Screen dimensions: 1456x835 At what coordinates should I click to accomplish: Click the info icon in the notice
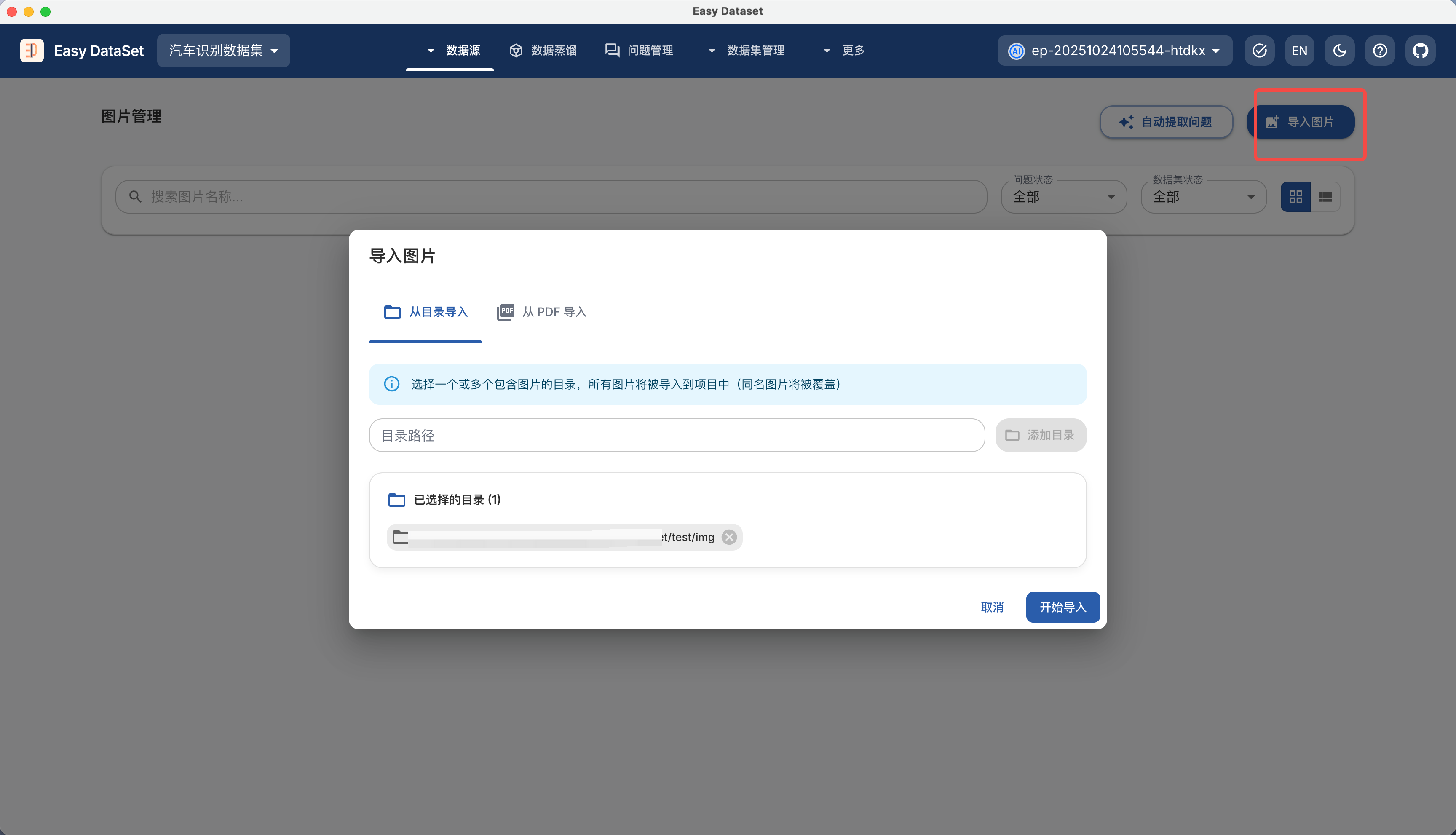click(392, 384)
